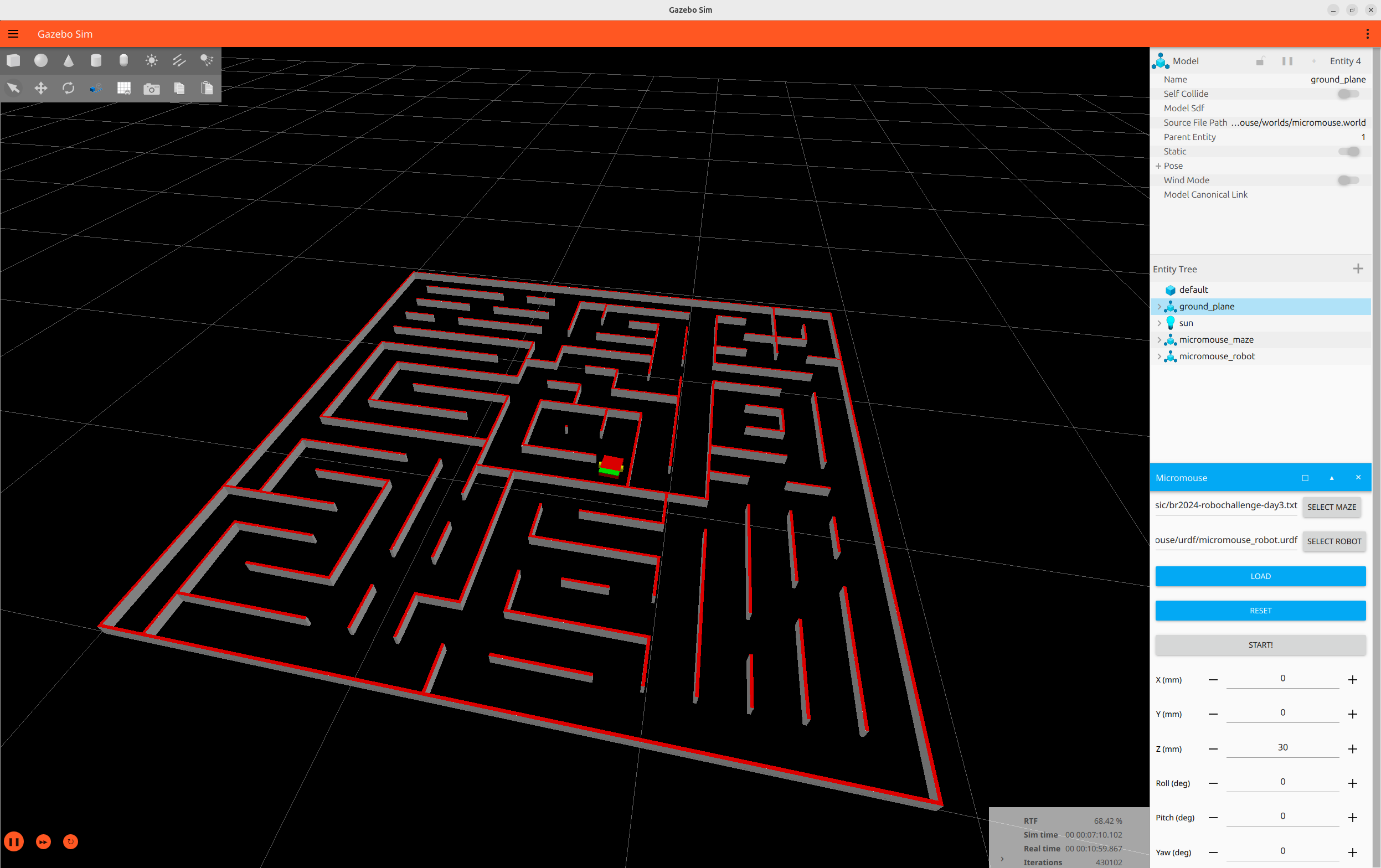The height and width of the screenshot is (868, 1381).
Task: Open the three-dot plugins menu
Action: [1367, 34]
